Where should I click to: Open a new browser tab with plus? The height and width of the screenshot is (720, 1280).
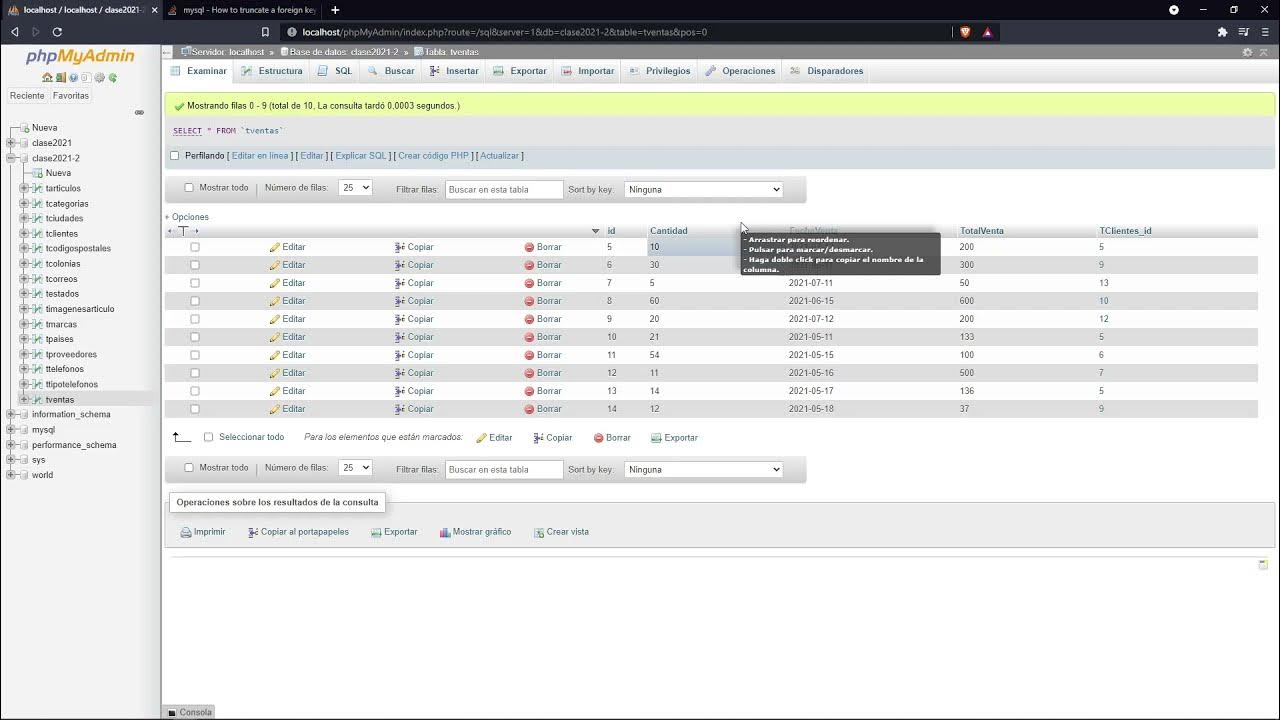[335, 10]
